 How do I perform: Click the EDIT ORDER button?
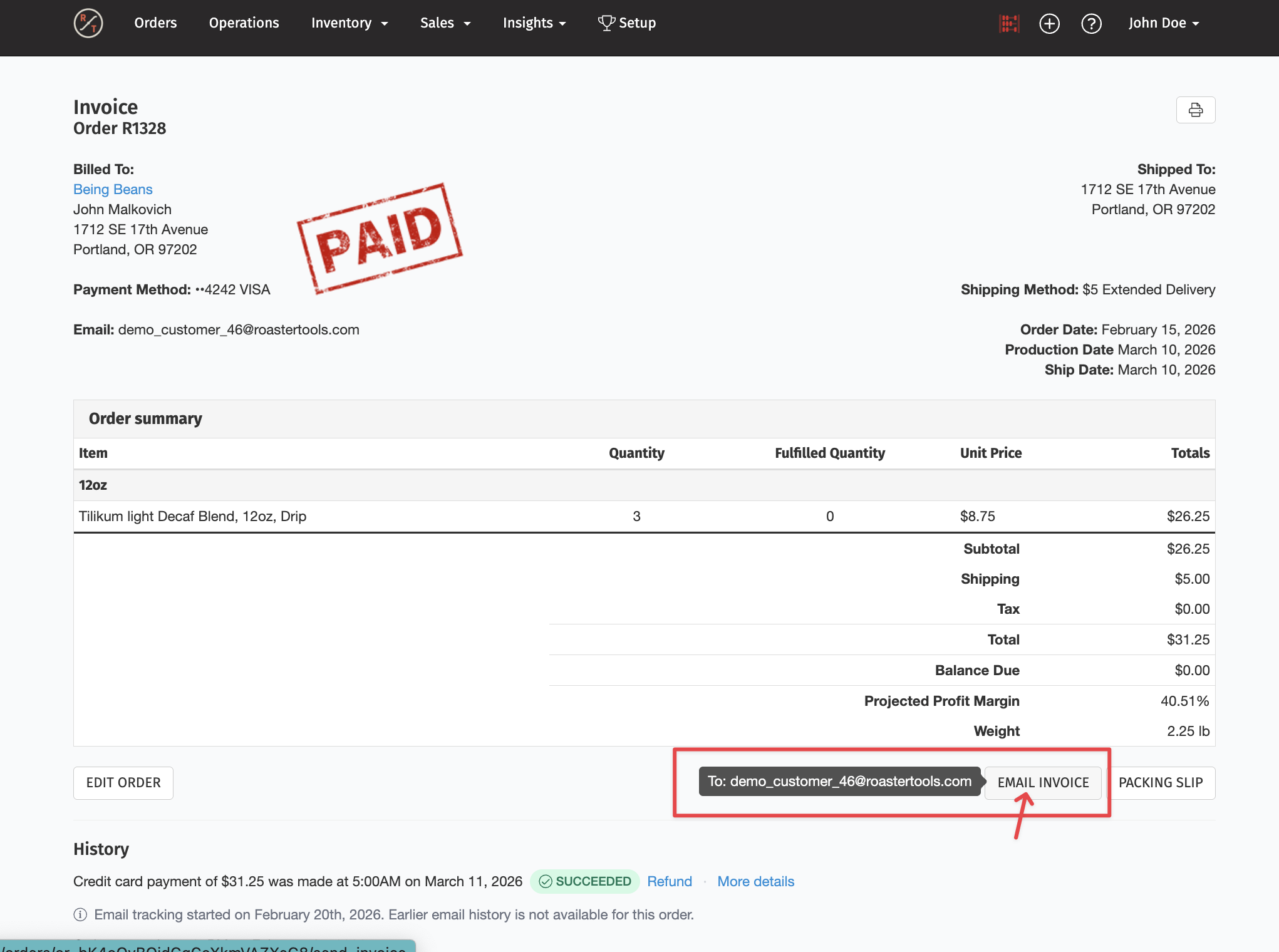tap(123, 782)
